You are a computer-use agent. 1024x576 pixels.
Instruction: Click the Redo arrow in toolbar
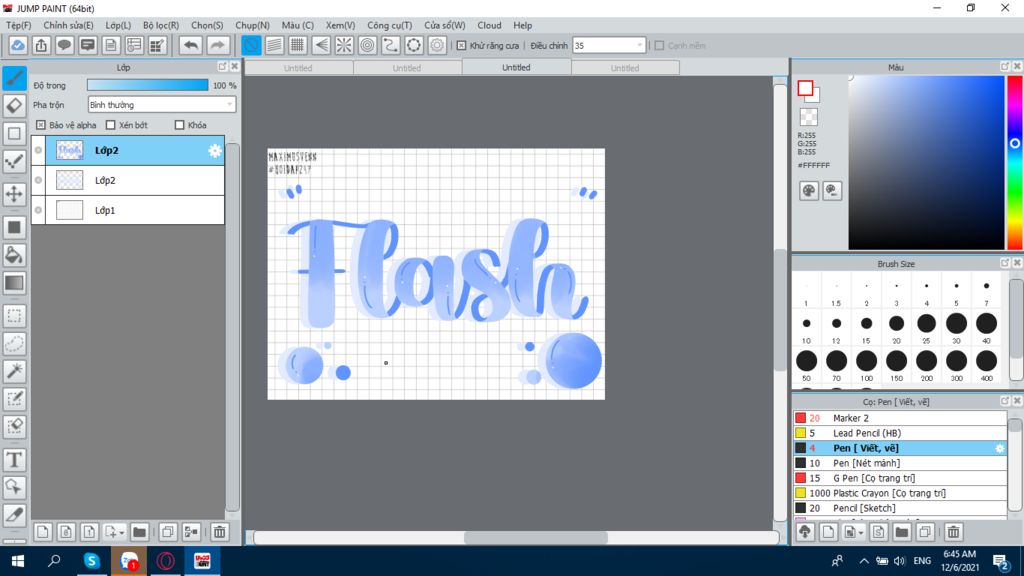[x=217, y=46]
